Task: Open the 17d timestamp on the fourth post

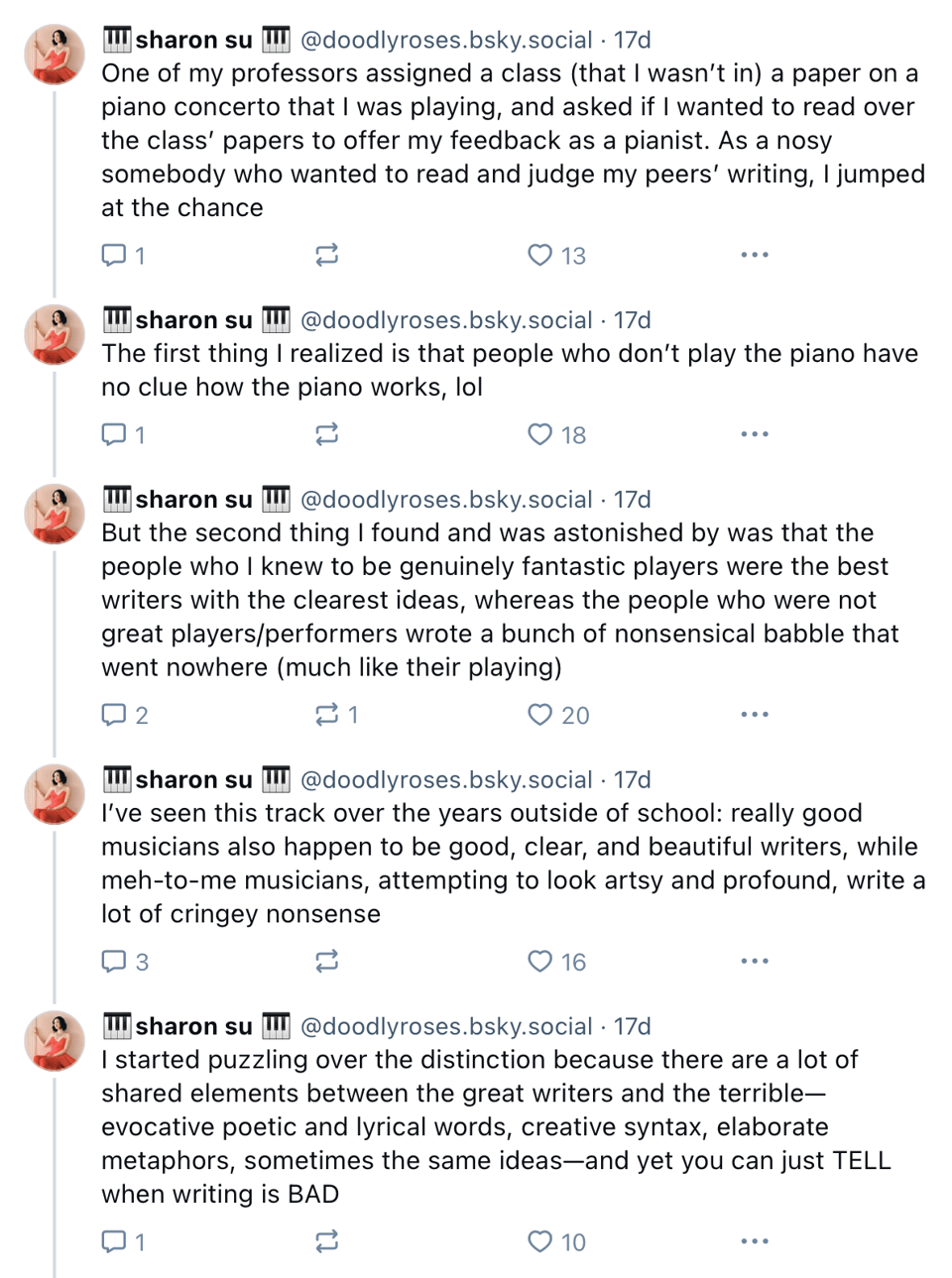Action: [x=633, y=780]
